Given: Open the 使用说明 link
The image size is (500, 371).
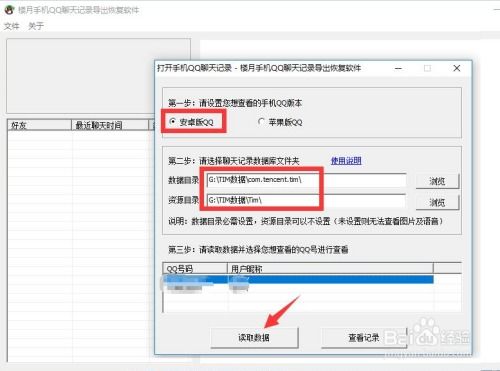Looking at the screenshot, I should [x=346, y=161].
